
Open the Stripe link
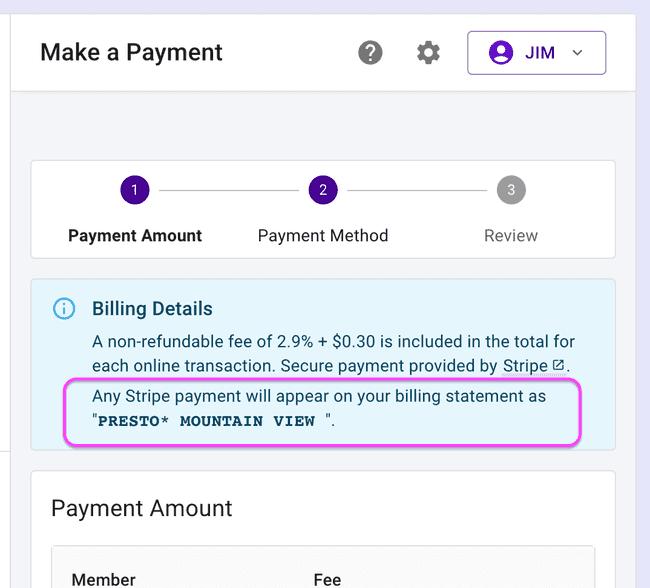coord(524,366)
